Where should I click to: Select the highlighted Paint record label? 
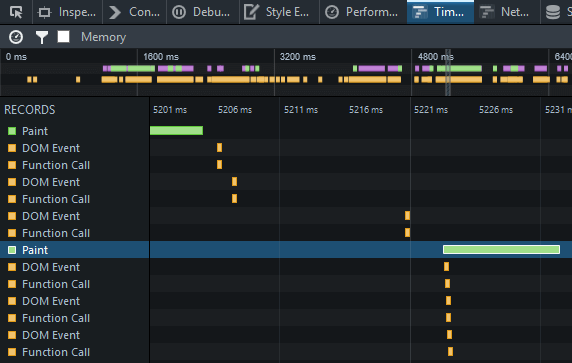pyautogui.click(x=35, y=250)
